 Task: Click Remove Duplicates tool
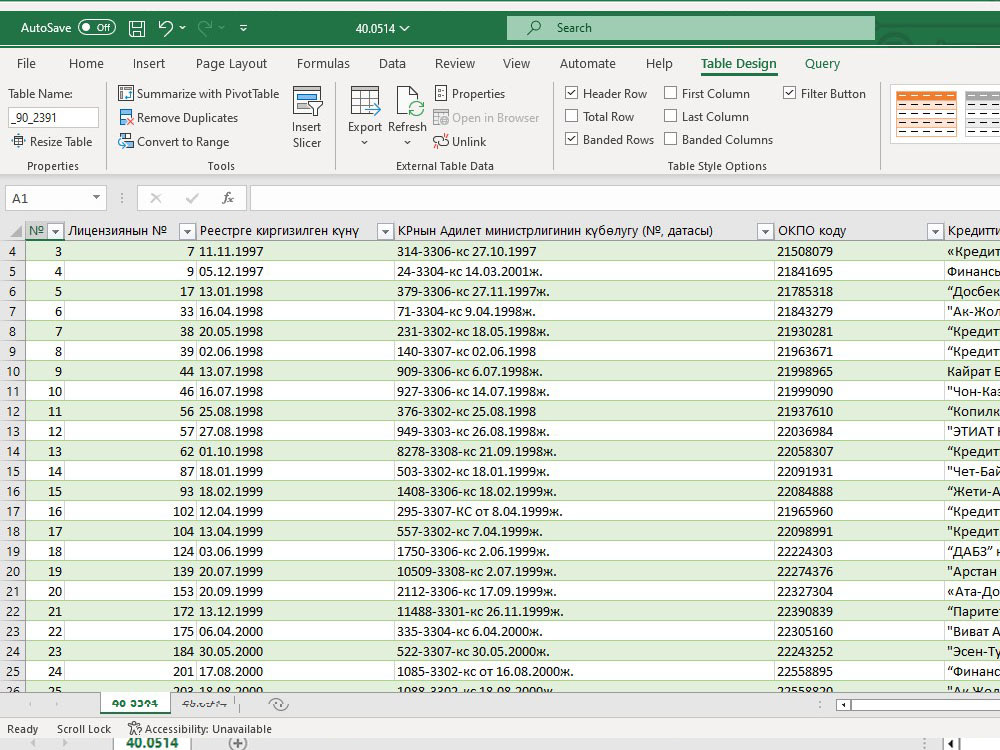(x=179, y=118)
